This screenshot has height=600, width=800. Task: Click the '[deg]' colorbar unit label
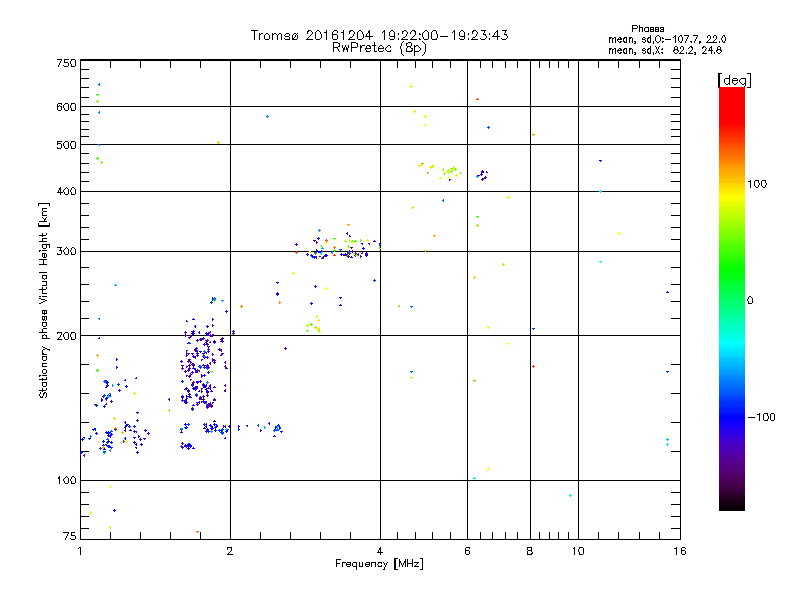click(x=734, y=80)
